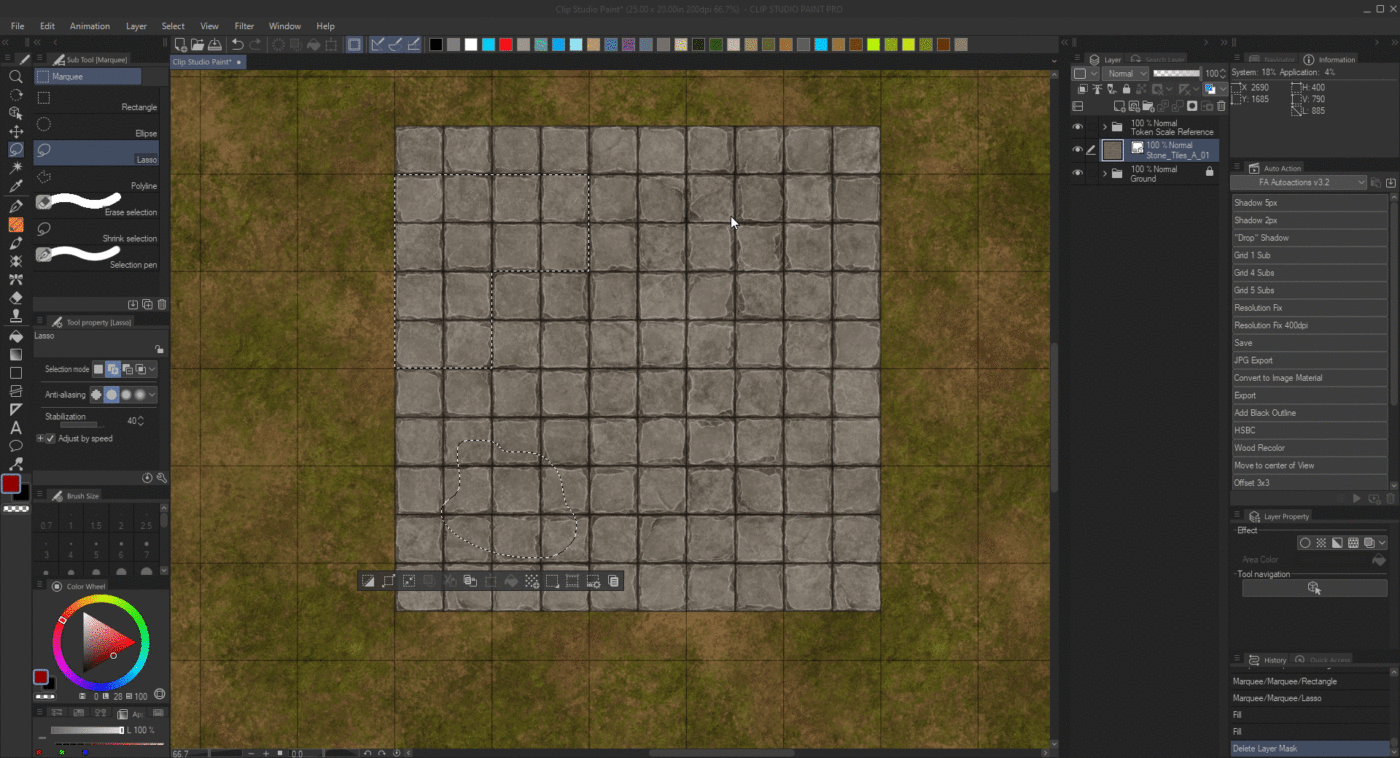Image resolution: width=1400 pixels, height=758 pixels.
Task: Click the Redo arrow in command bar
Action: (255, 44)
